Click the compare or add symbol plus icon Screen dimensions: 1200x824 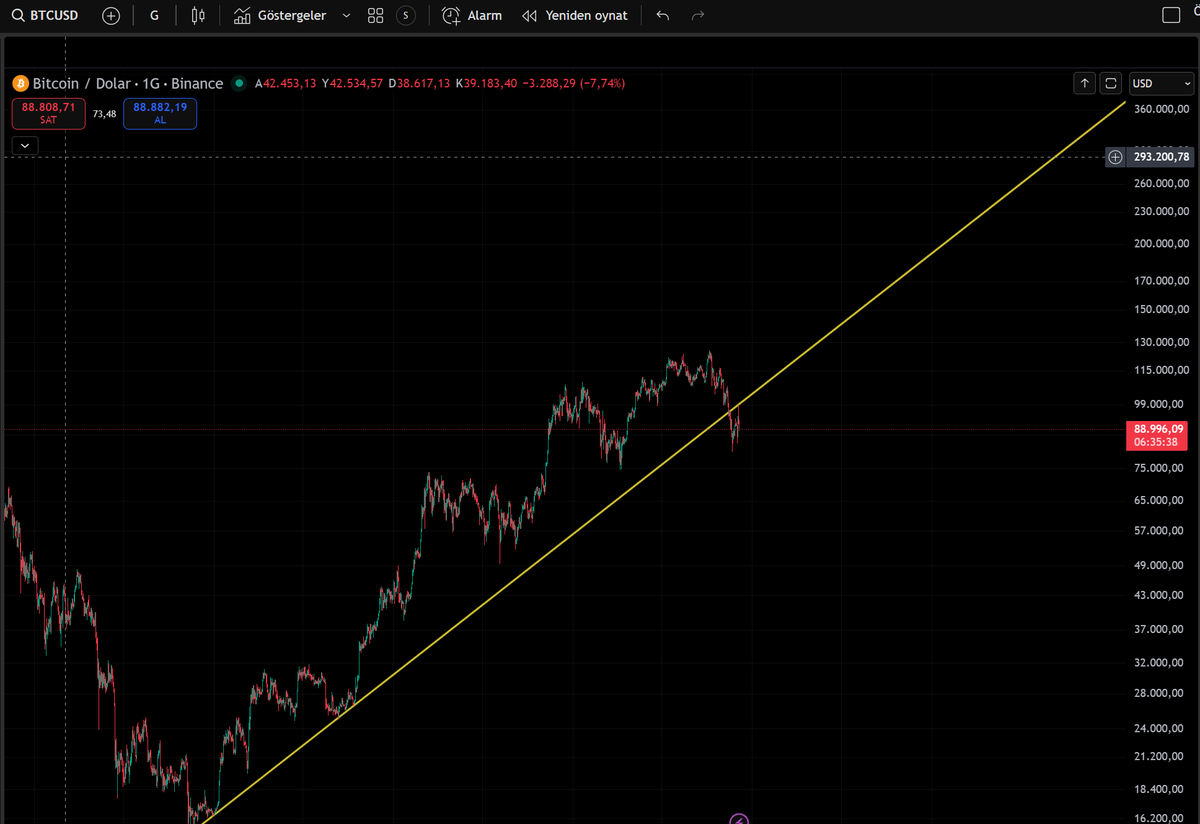click(111, 16)
